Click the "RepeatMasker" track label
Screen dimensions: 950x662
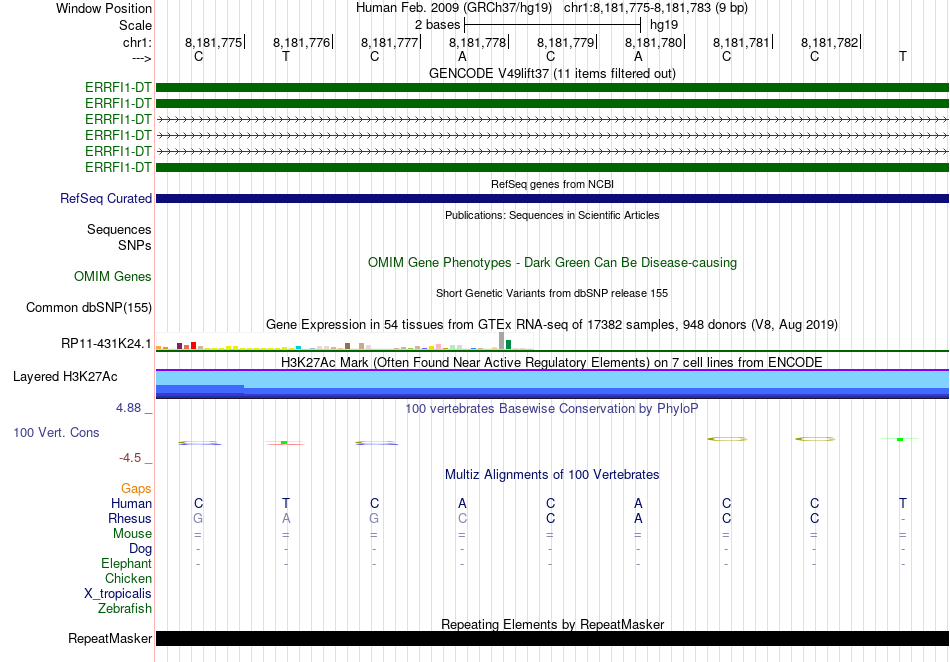point(110,639)
